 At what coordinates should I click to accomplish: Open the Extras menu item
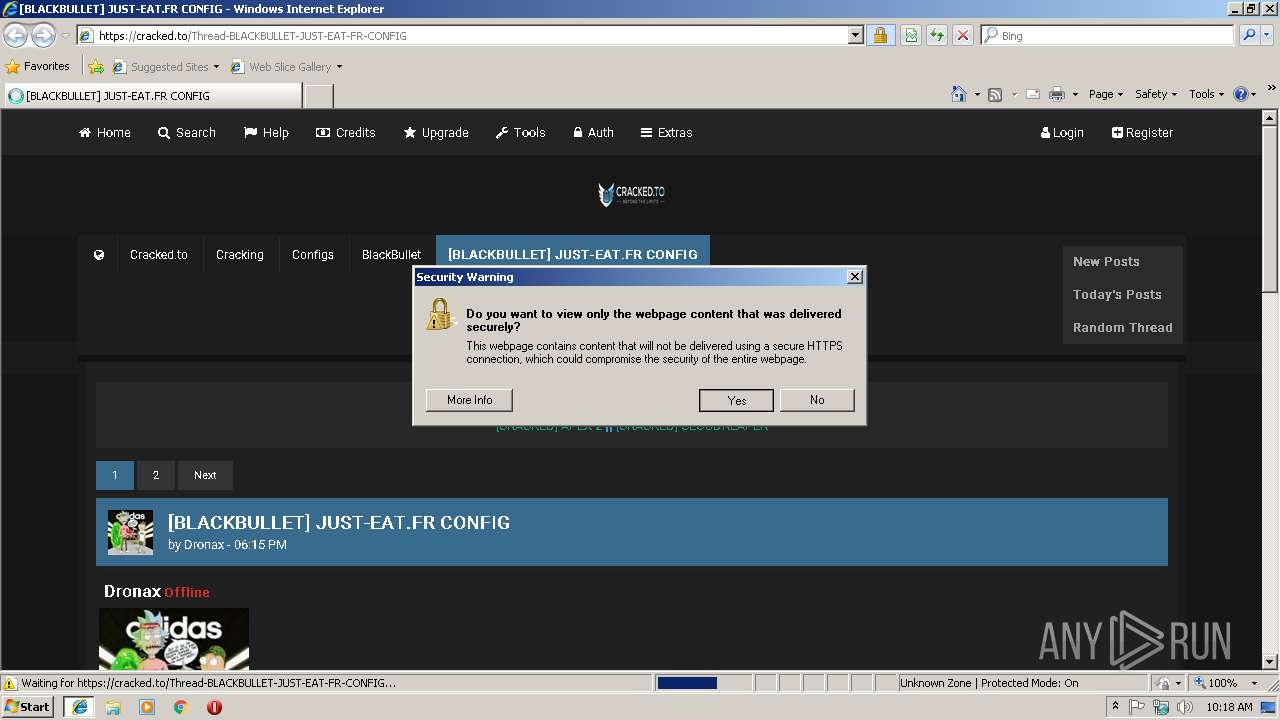(667, 132)
